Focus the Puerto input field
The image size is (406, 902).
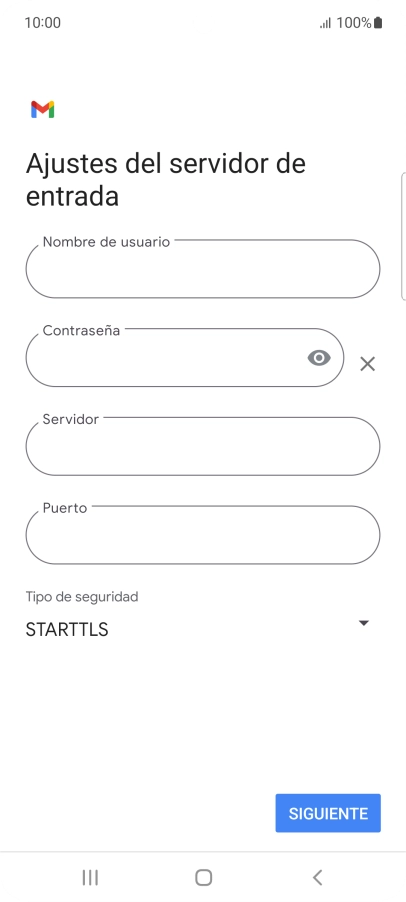203,534
